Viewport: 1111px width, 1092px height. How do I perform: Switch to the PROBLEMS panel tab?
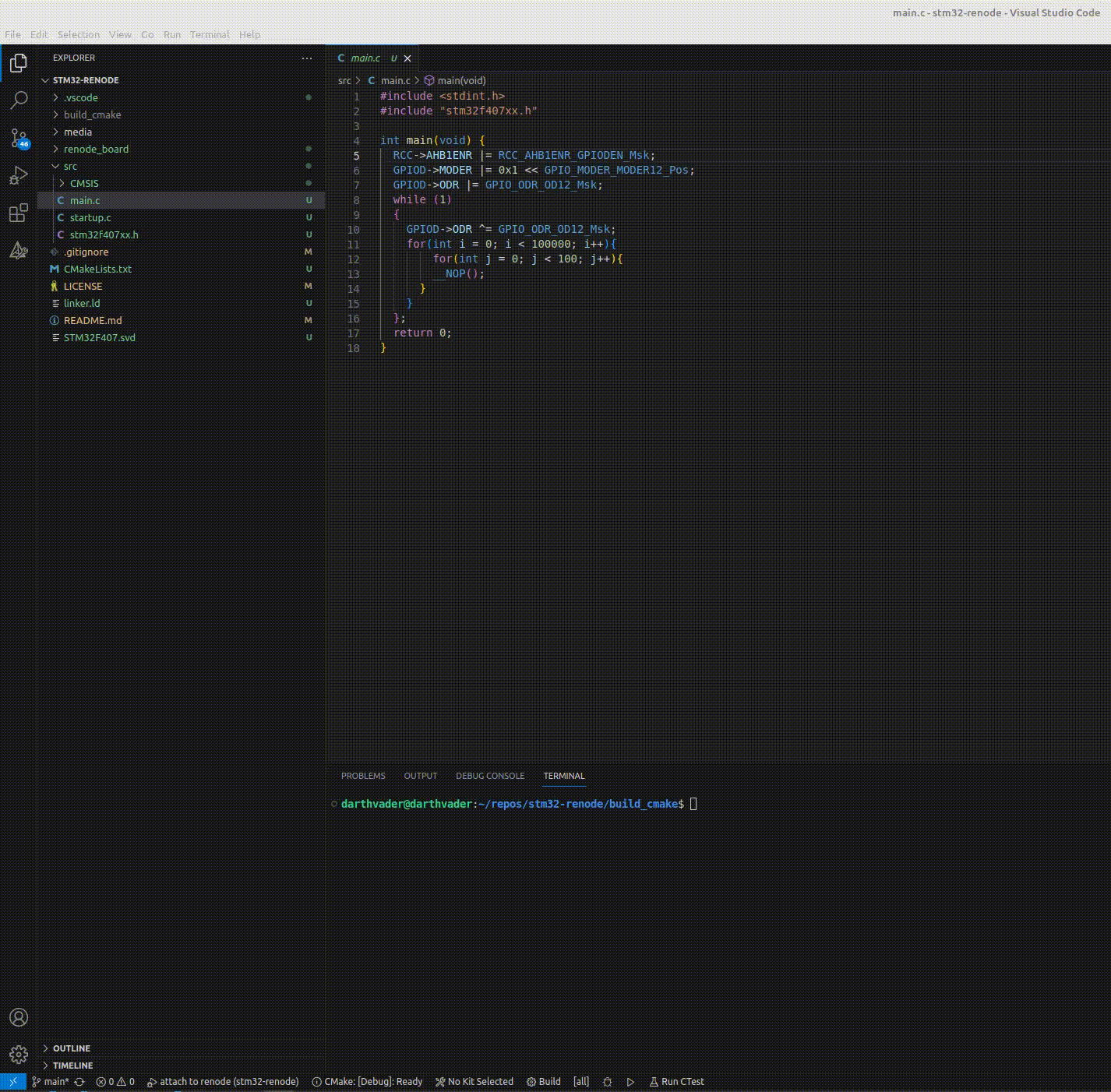(x=363, y=776)
